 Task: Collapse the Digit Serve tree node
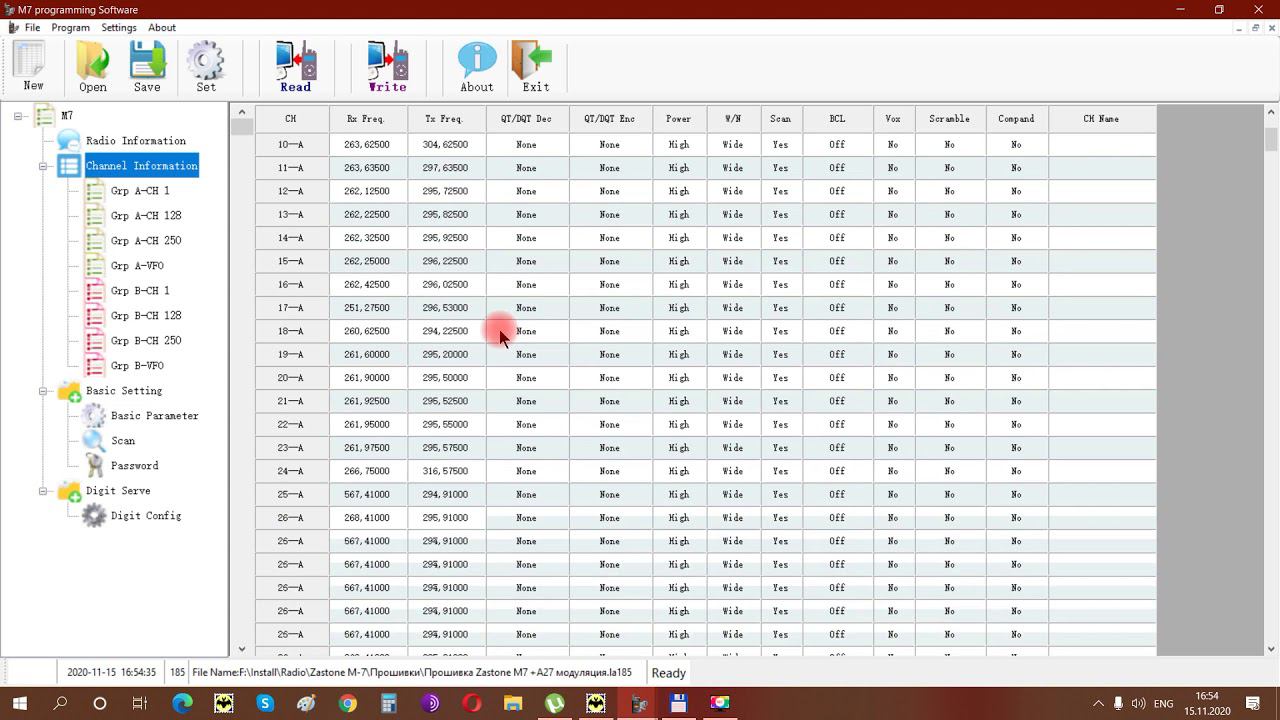point(43,491)
